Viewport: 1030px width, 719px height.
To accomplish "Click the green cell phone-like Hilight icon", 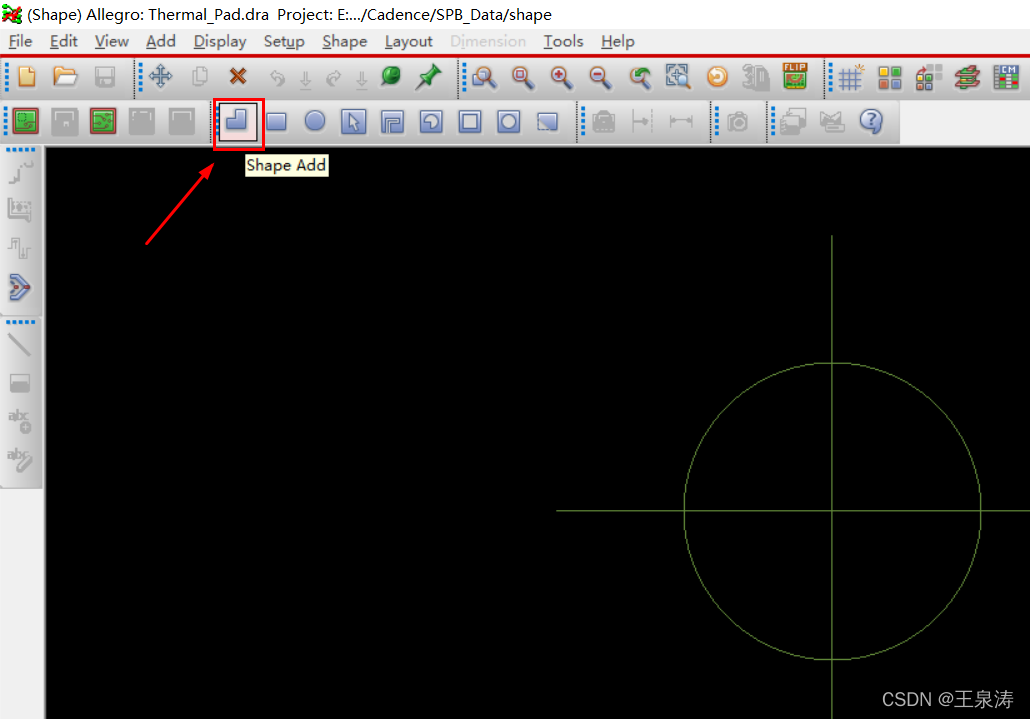I will [391, 76].
